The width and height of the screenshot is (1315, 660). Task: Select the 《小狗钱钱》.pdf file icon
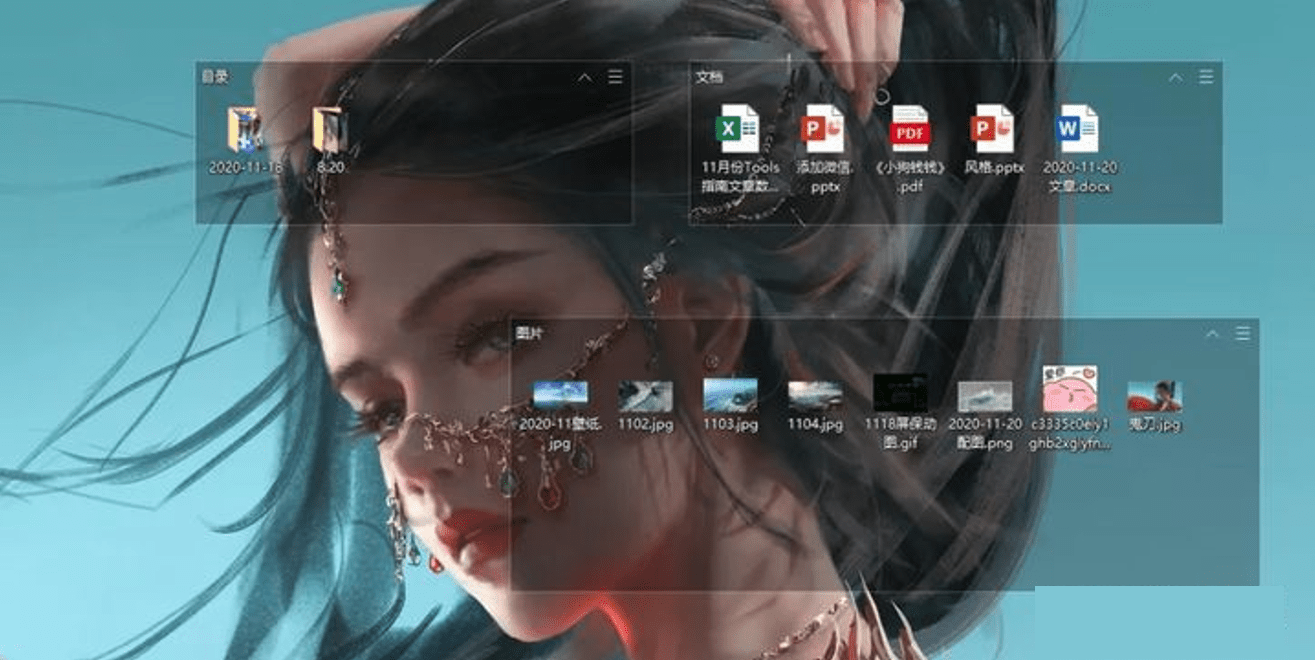tap(910, 129)
